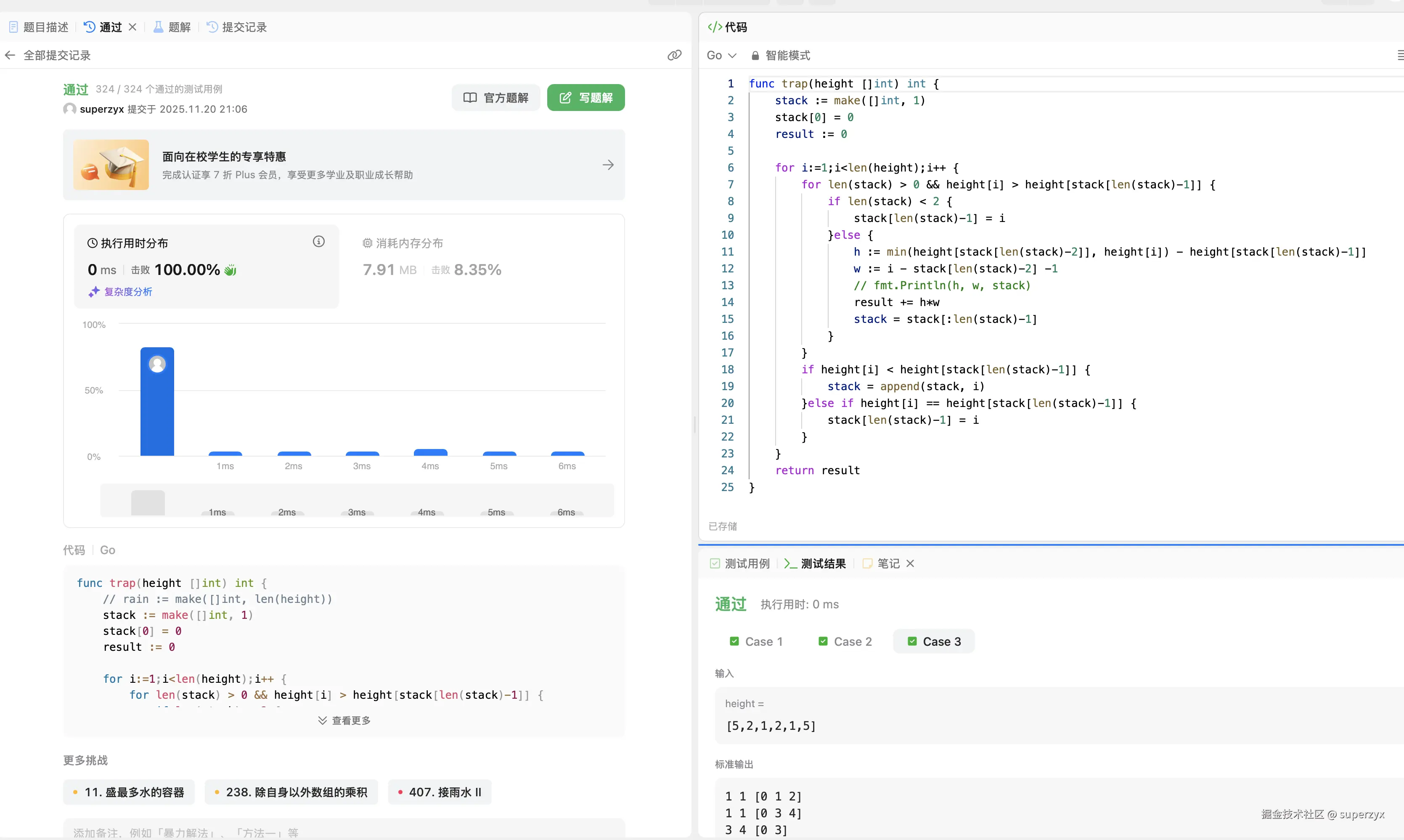The height and width of the screenshot is (840, 1404).
Task: Open the 题目描述 tab
Action: click(39, 26)
